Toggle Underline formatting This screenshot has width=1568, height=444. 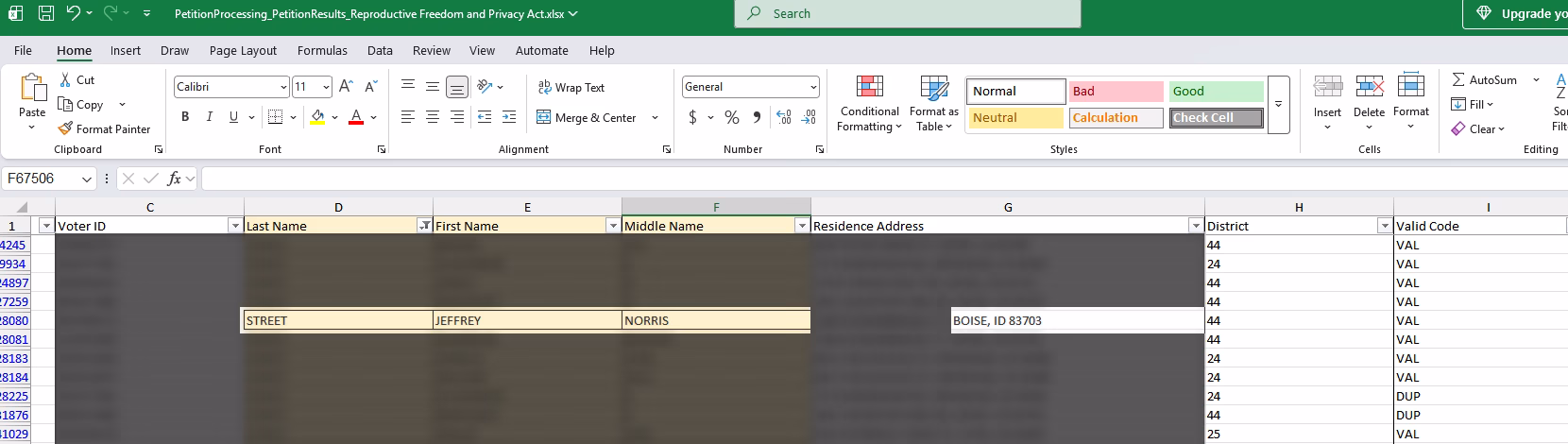tap(233, 117)
